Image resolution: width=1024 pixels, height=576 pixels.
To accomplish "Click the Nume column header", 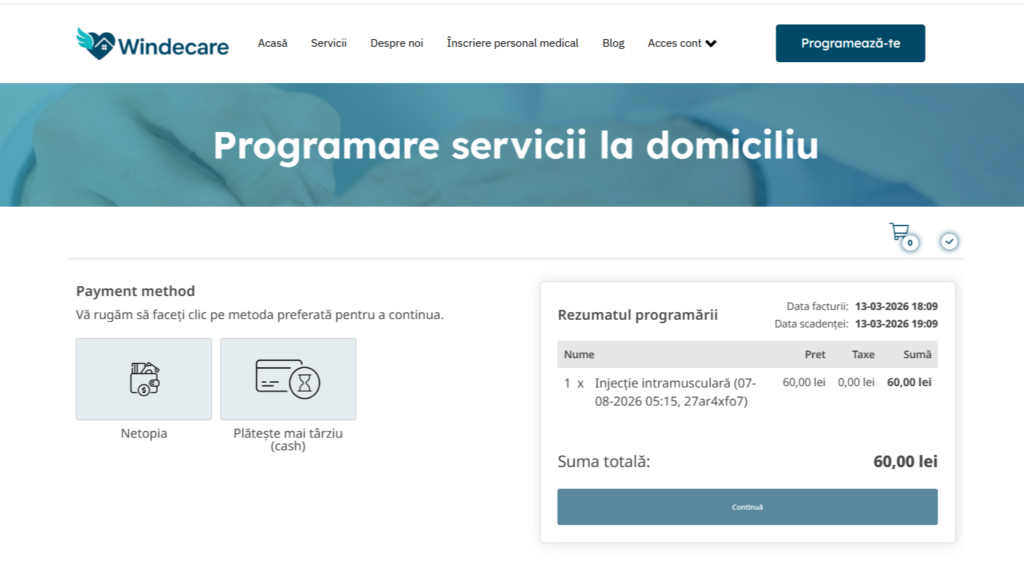I will 579,354.
